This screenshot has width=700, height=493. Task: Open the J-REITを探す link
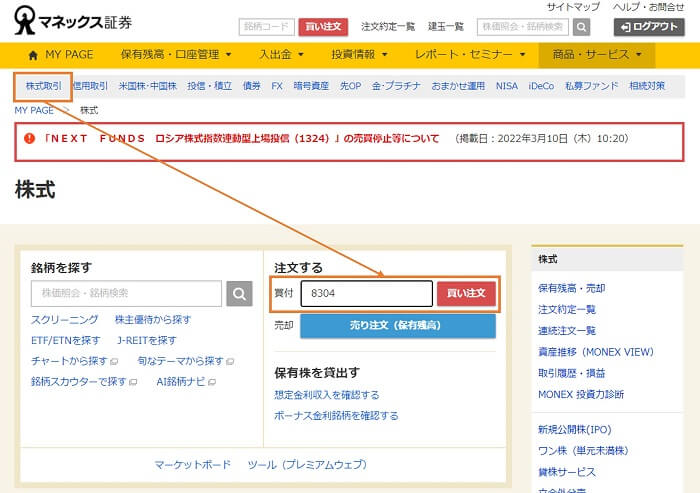tap(146, 341)
